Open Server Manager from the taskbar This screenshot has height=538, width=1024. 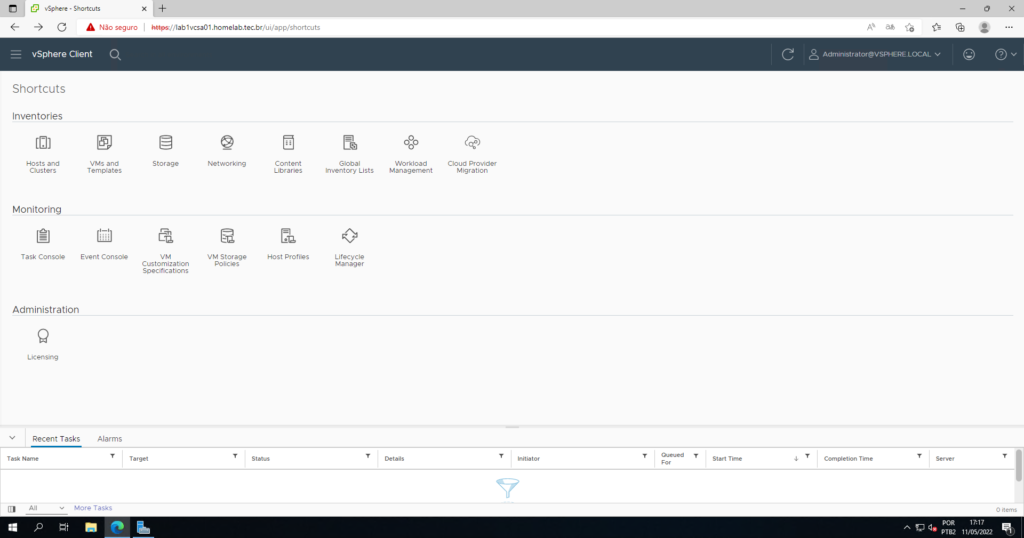coord(143,528)
